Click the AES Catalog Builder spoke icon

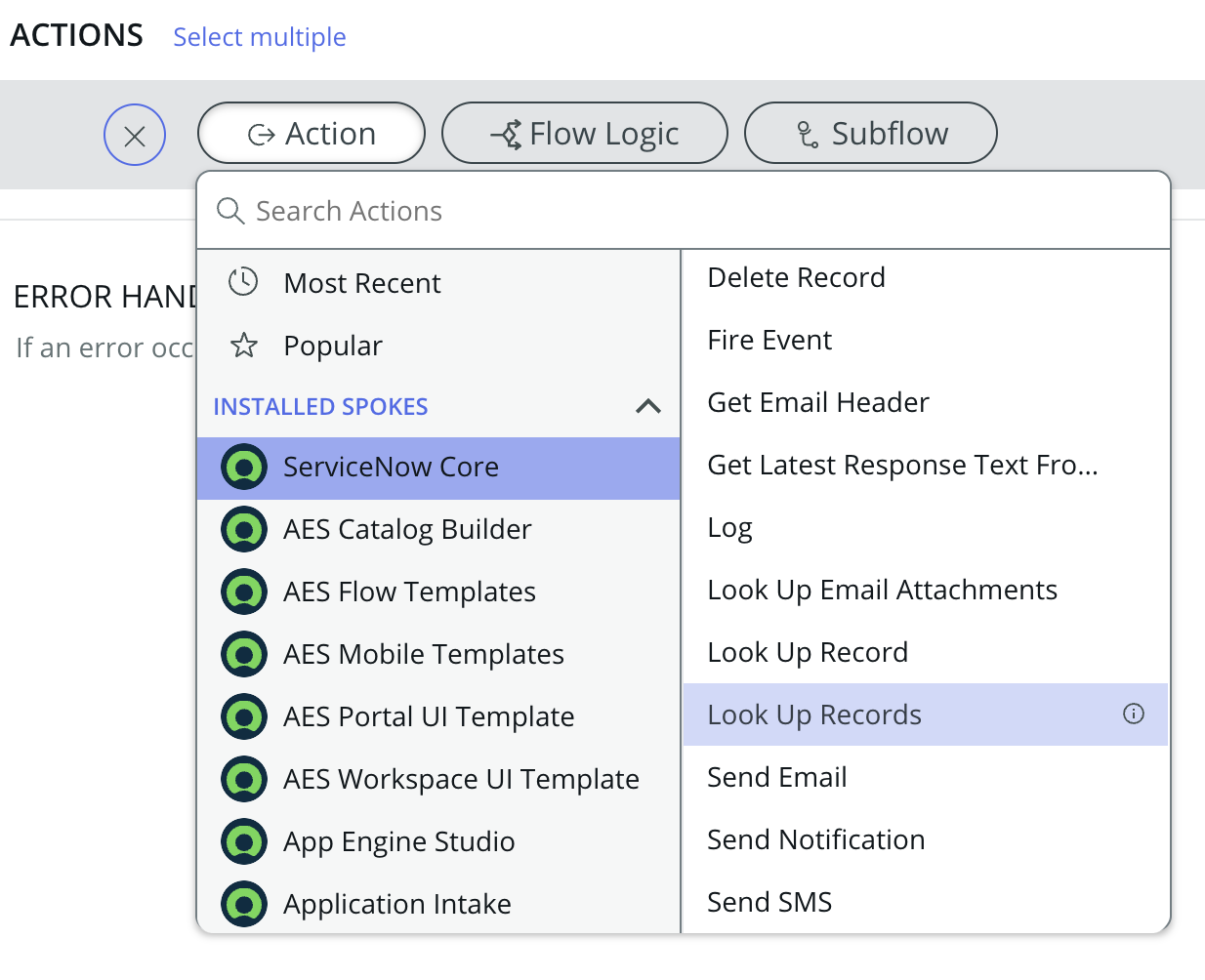click(244, 529)
